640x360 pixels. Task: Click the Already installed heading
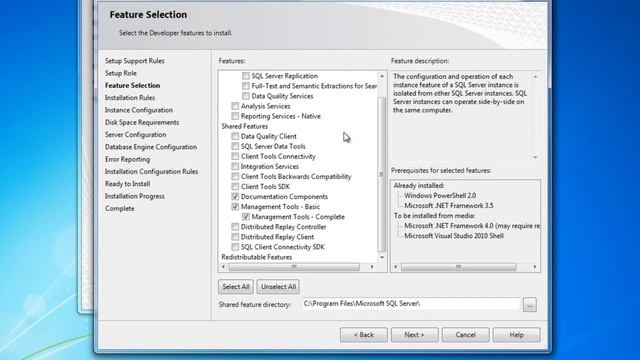tap(419, 186)
